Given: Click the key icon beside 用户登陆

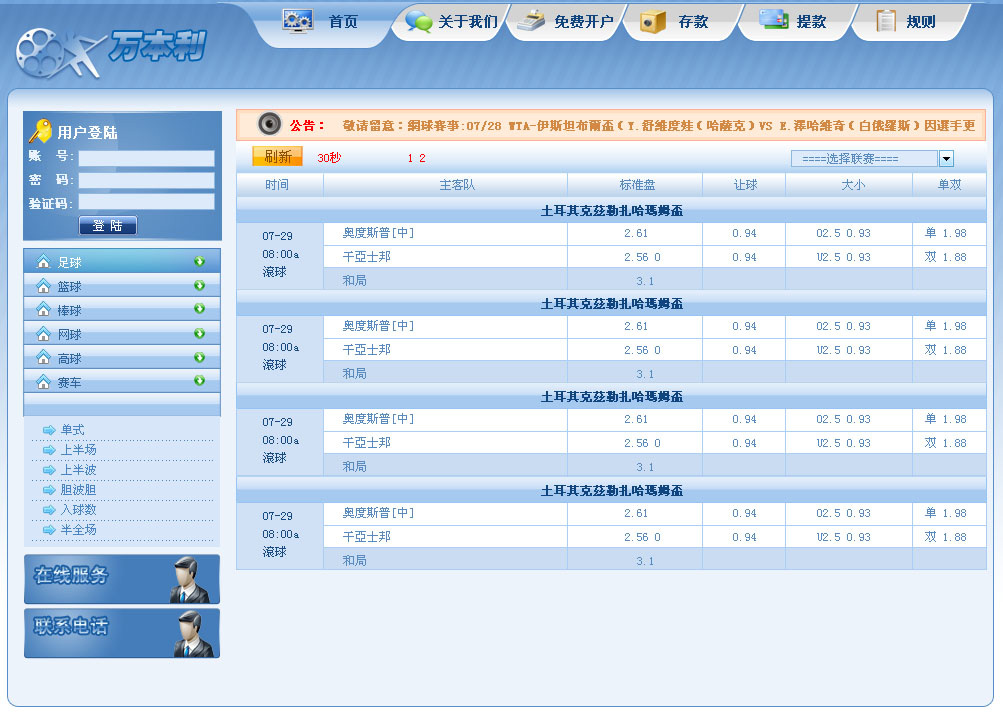Looking at the screenshot, I should pyautogui.click(x=41, y=130).
